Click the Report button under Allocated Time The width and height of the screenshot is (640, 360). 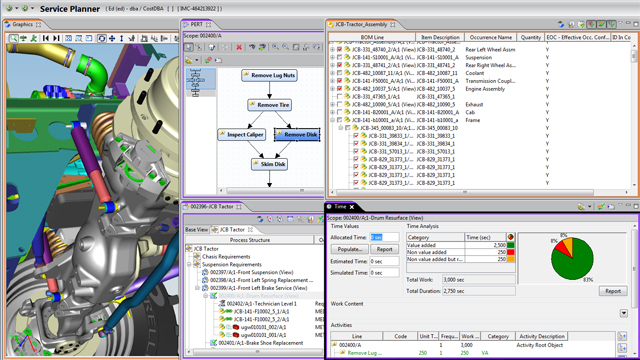click(384, 249)
